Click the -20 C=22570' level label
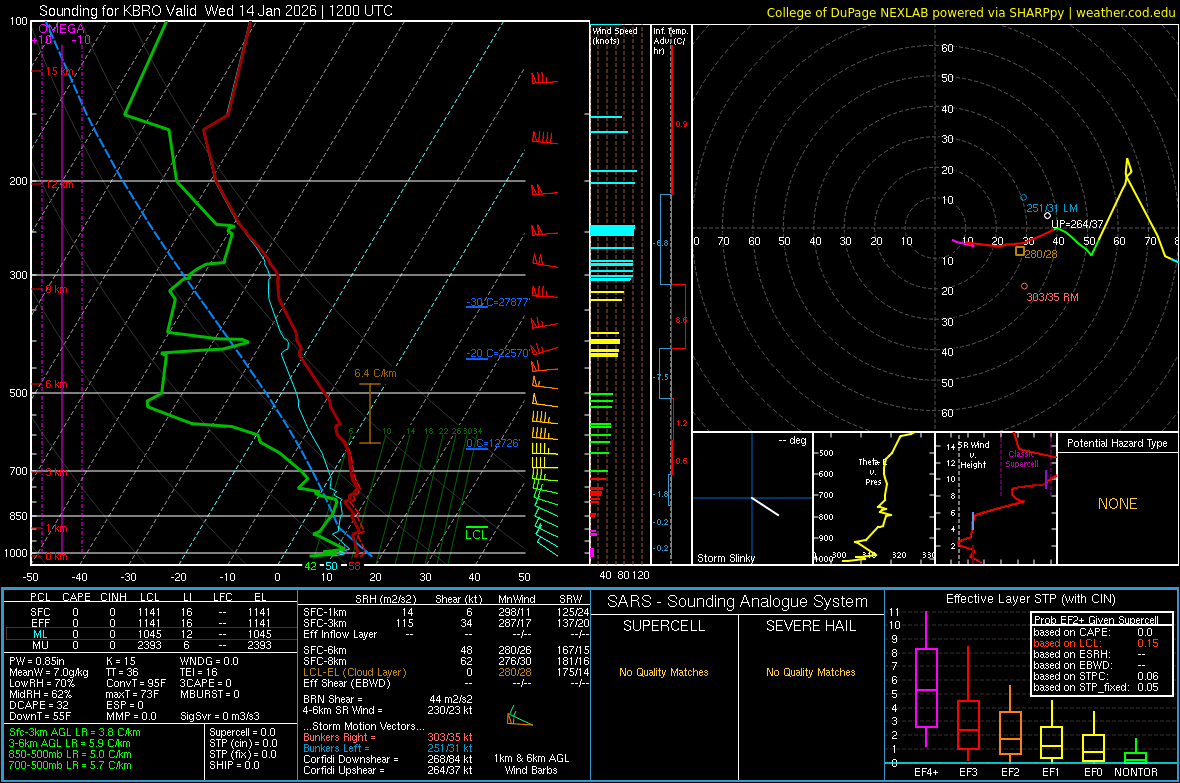Image resolution: width=1180 pixels, height=783 pixels. (498, 352)
